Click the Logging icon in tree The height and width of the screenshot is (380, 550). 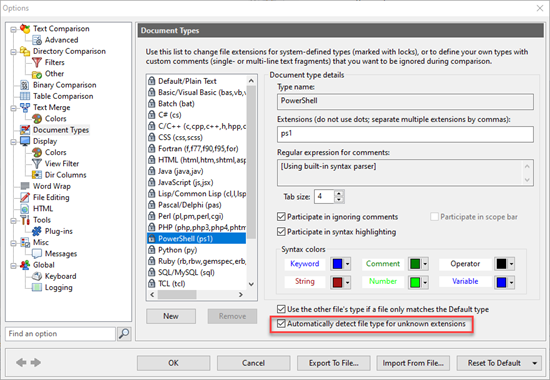point(37,287)
